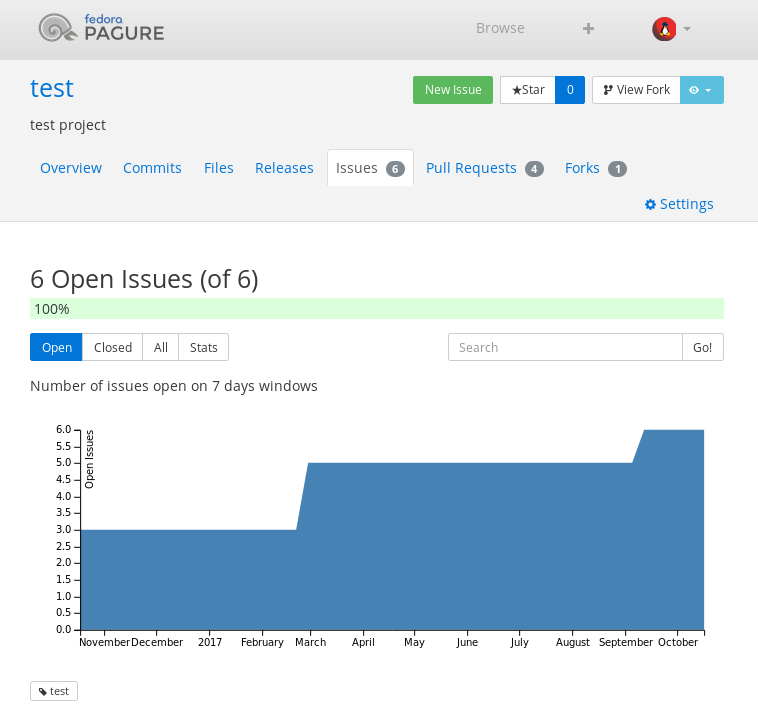This screenshot has width=758, height=712.
Task: Click the open issues area chart
Action: pos(392,530)
